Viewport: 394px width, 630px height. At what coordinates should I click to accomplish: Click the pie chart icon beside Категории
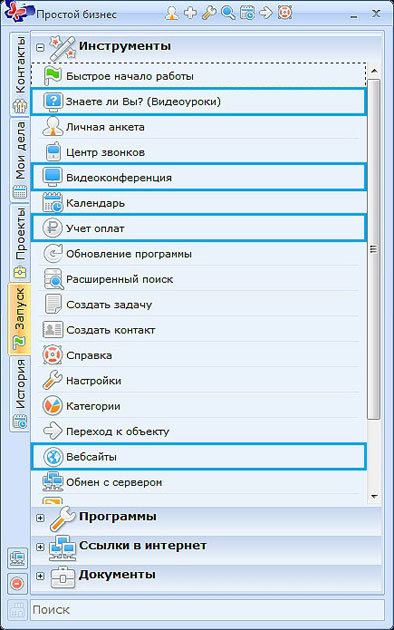[x=53, y=406]
